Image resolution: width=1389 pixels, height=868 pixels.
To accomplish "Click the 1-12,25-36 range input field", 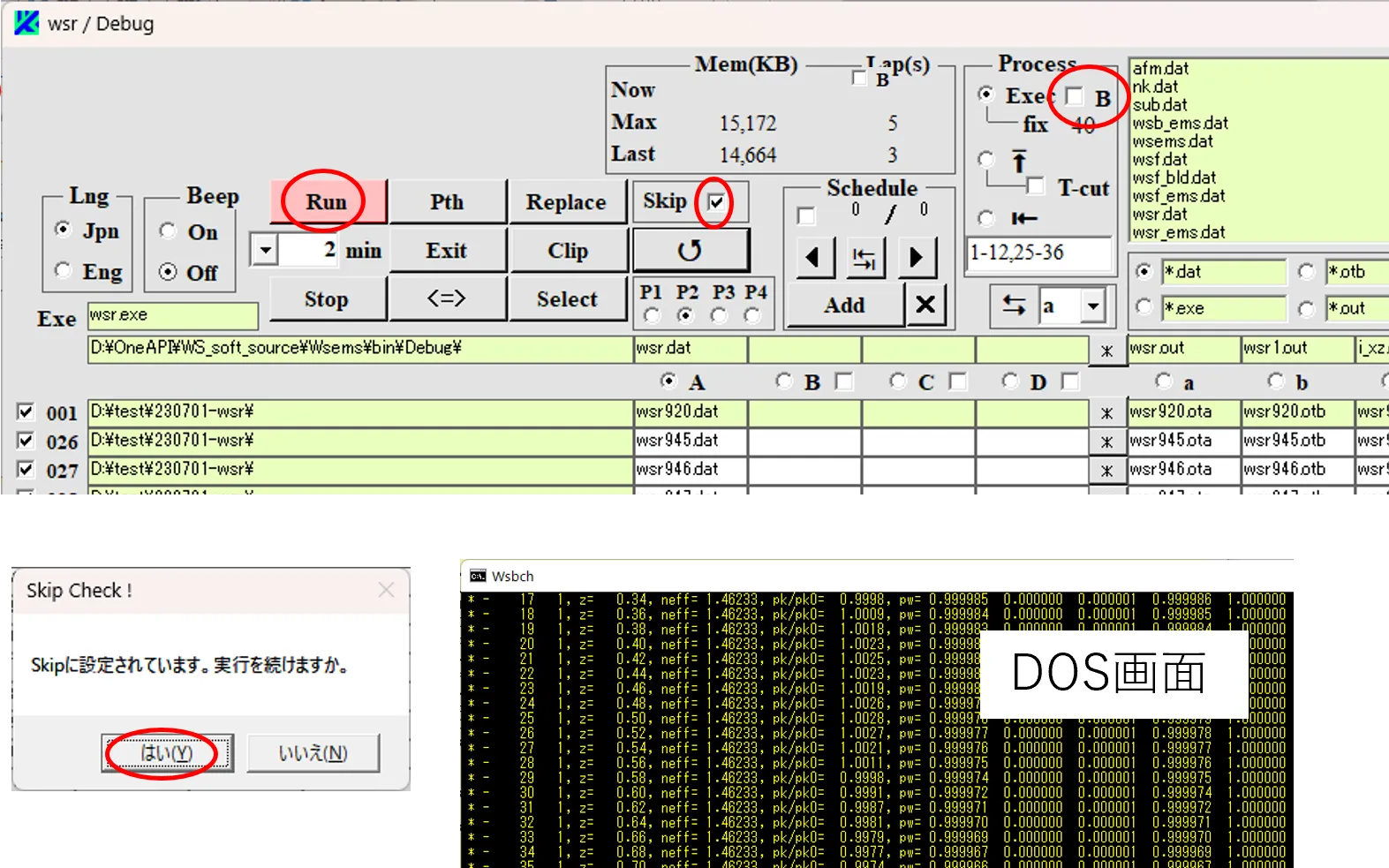I will 1039,253.
